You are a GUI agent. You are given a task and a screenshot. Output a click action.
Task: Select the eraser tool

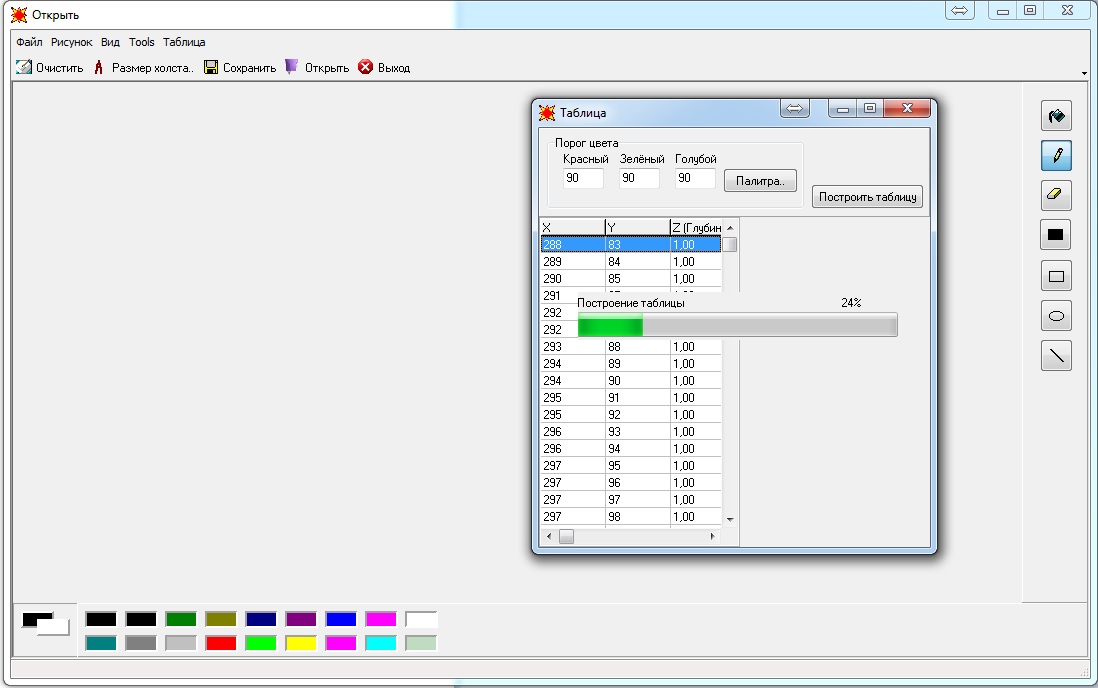[x=1056, y=195]
